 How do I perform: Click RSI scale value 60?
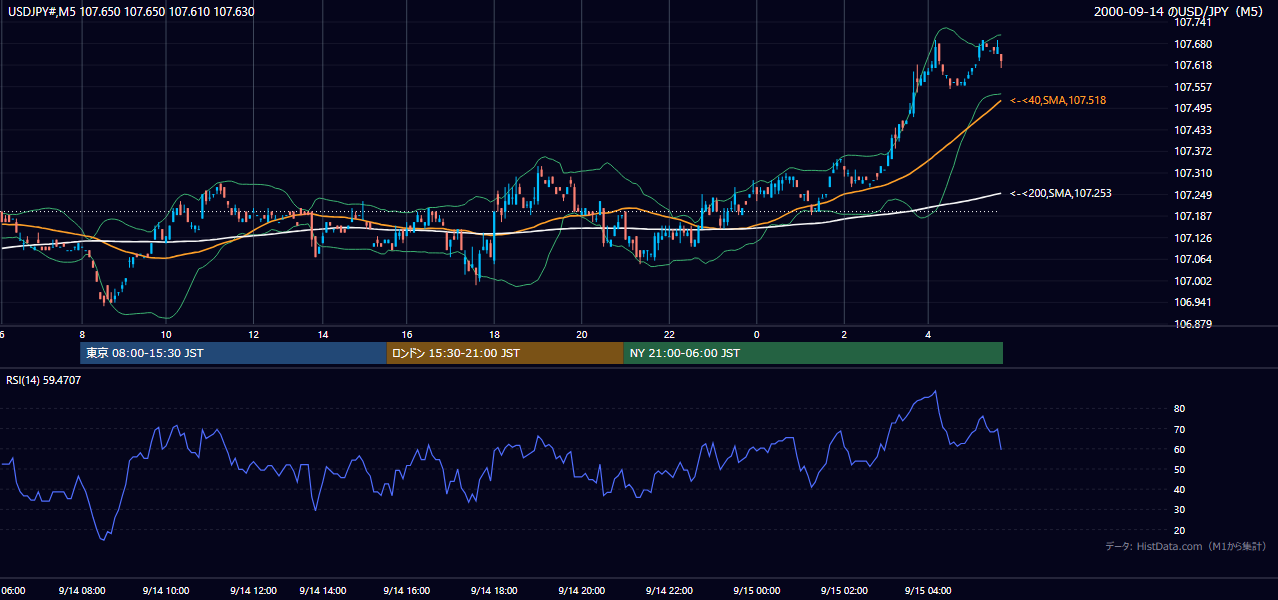(1180, 449)
